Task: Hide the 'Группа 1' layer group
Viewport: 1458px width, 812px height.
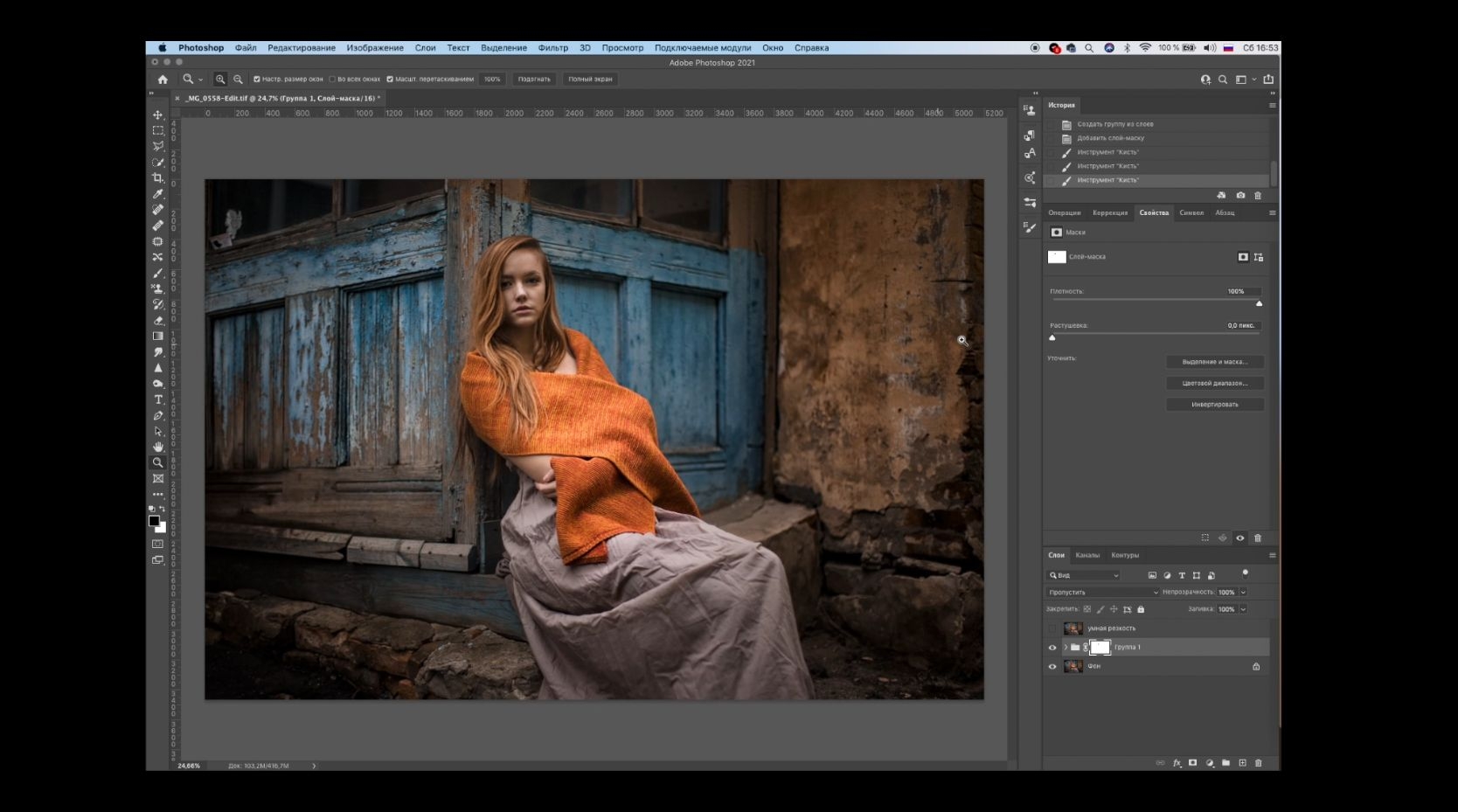Action: 1052,648
